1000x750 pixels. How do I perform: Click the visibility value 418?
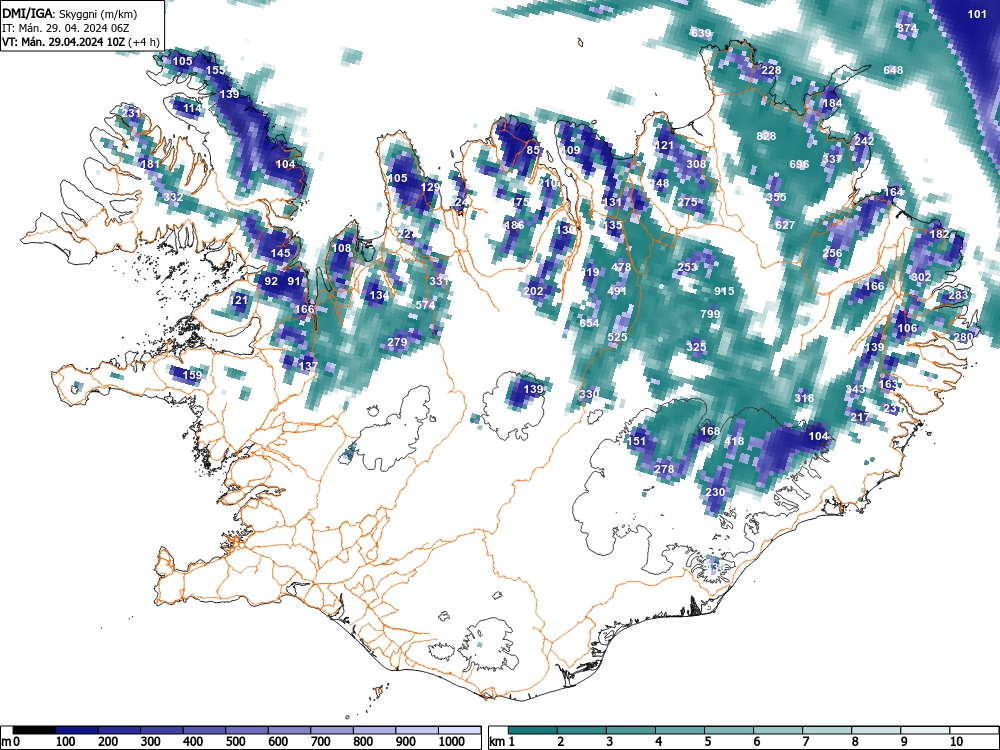[x=735, y=441]
